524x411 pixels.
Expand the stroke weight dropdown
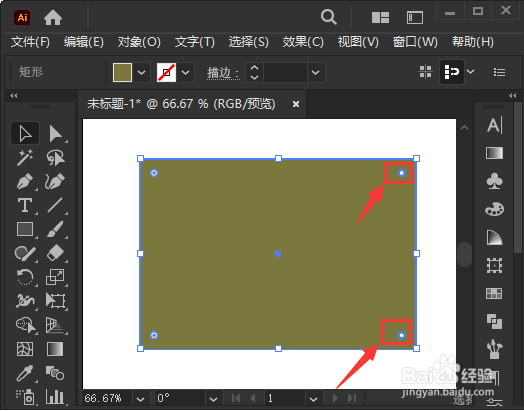pyautogui.click(x=315, y=72)
